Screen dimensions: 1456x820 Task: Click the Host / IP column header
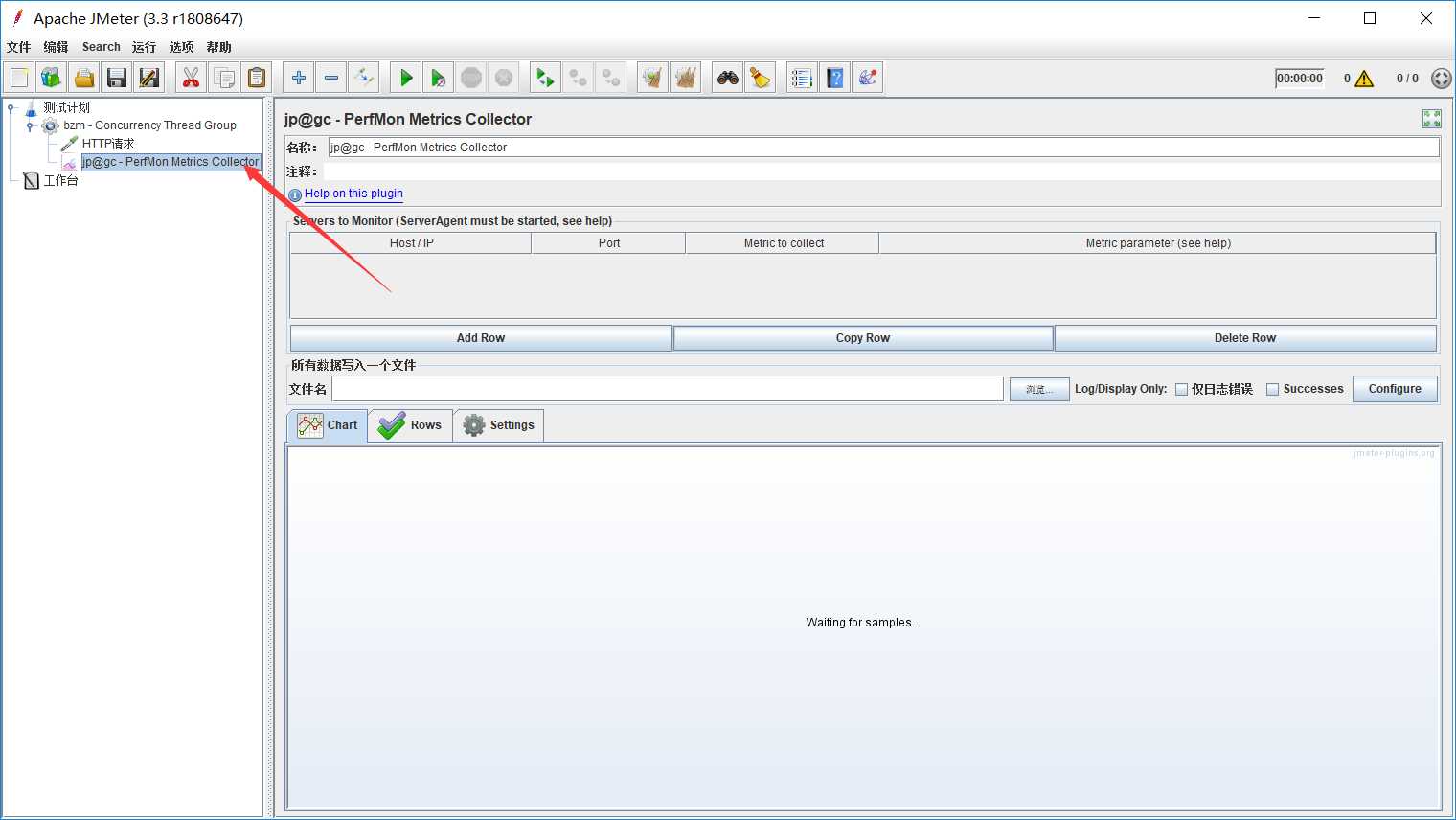pos(411,243)
